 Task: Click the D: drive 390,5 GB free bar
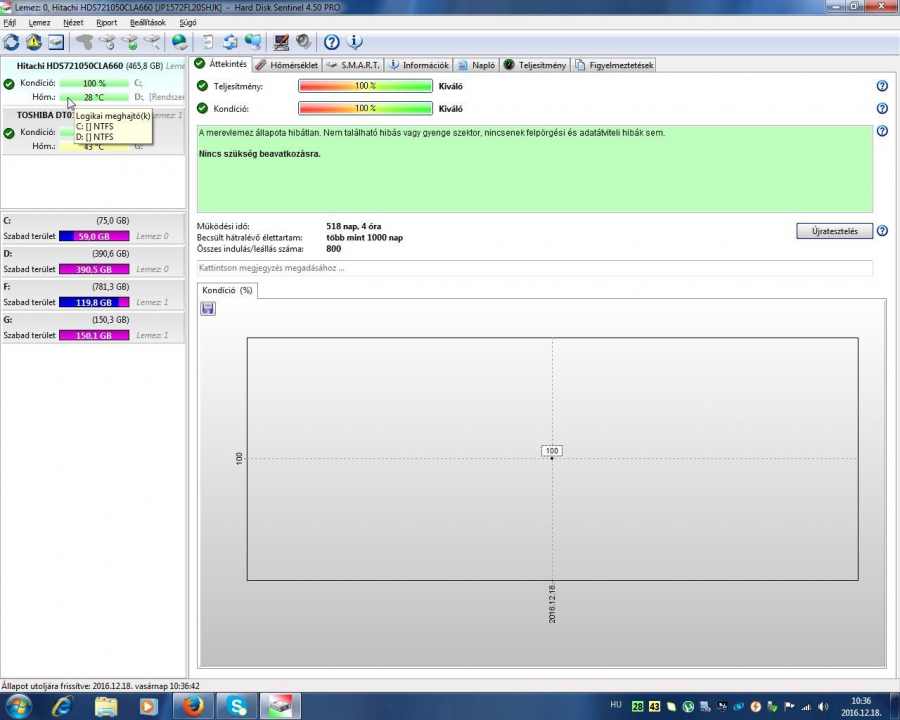[x=94, y=269]
